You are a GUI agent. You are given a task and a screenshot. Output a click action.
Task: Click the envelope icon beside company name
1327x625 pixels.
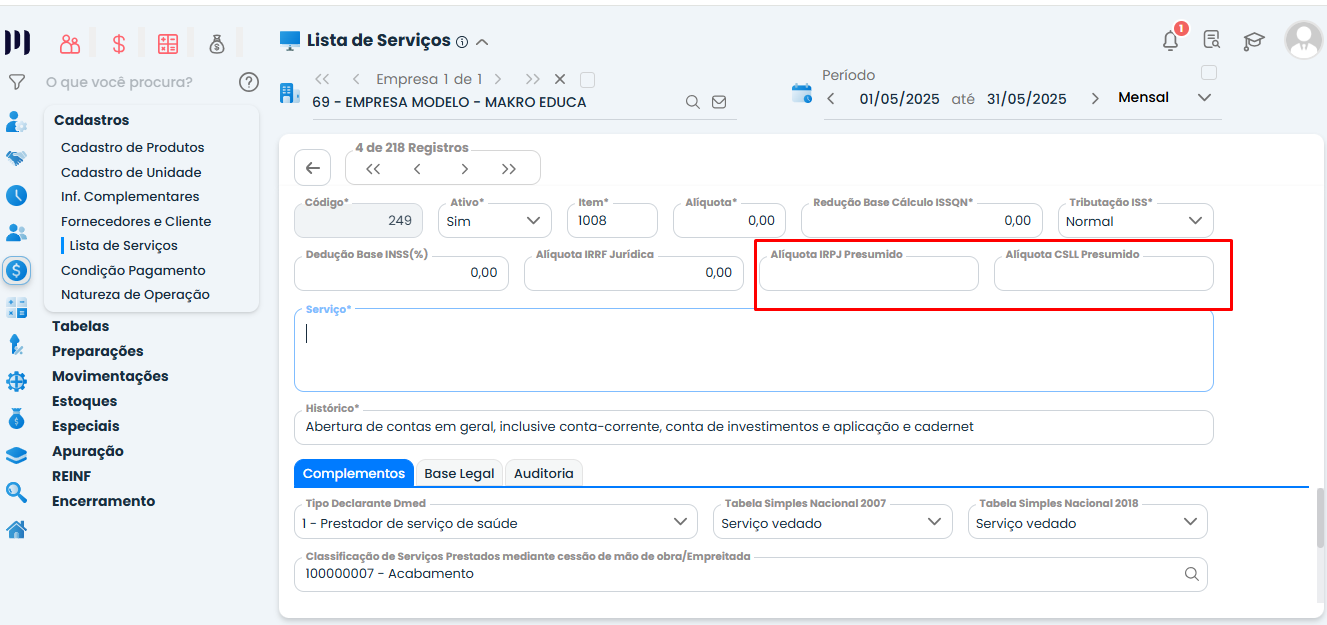719,102
